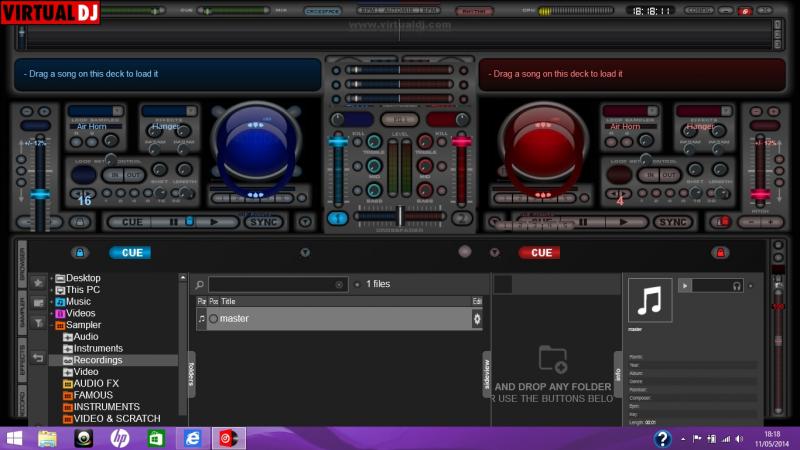Image resolution: width=800 pixels, height=450 pixels.
Task: Click the sideview side tab
Action: [x=487, y=374]
